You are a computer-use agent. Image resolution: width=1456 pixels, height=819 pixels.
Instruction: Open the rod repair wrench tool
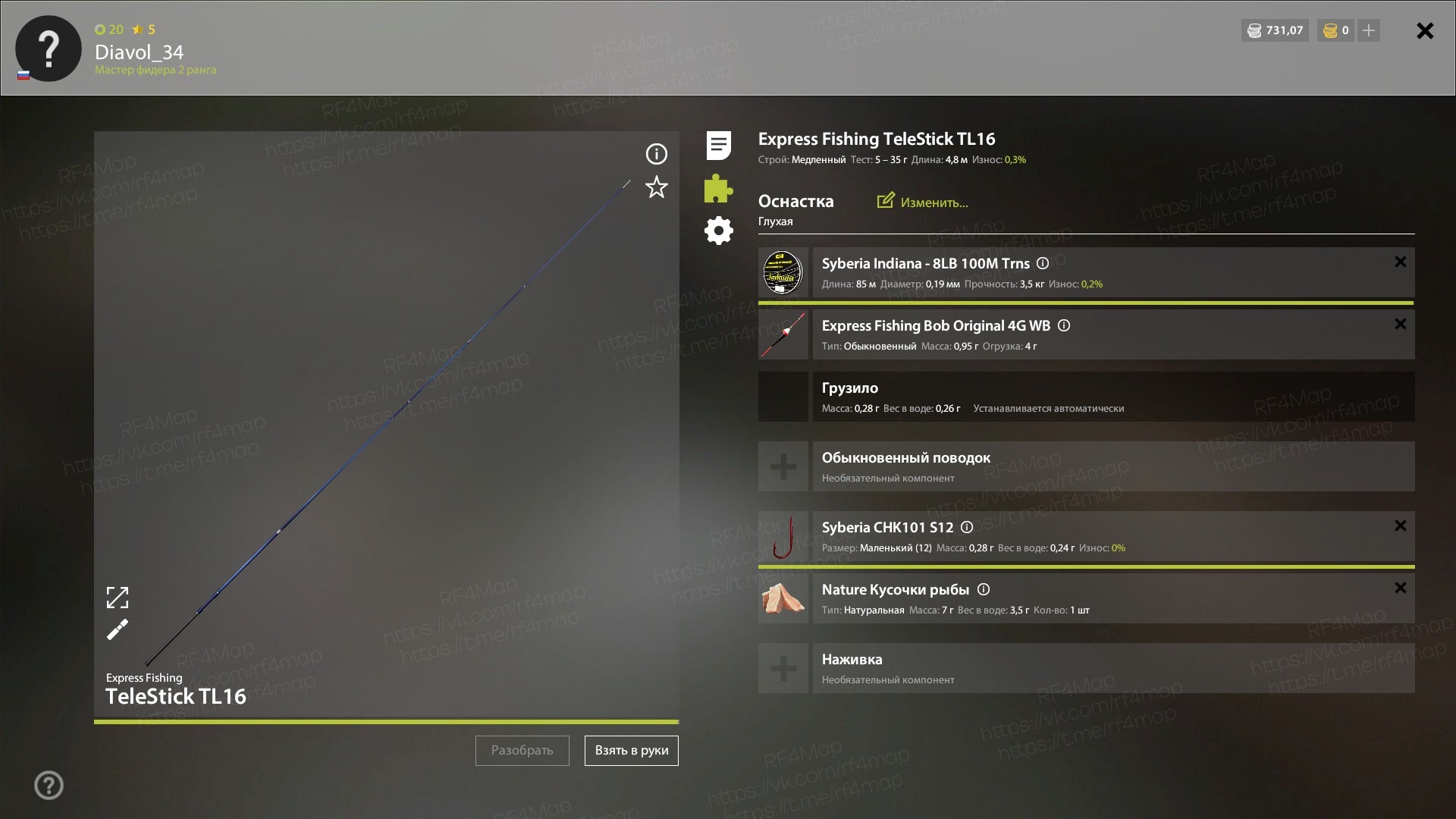tap(118, 629)
